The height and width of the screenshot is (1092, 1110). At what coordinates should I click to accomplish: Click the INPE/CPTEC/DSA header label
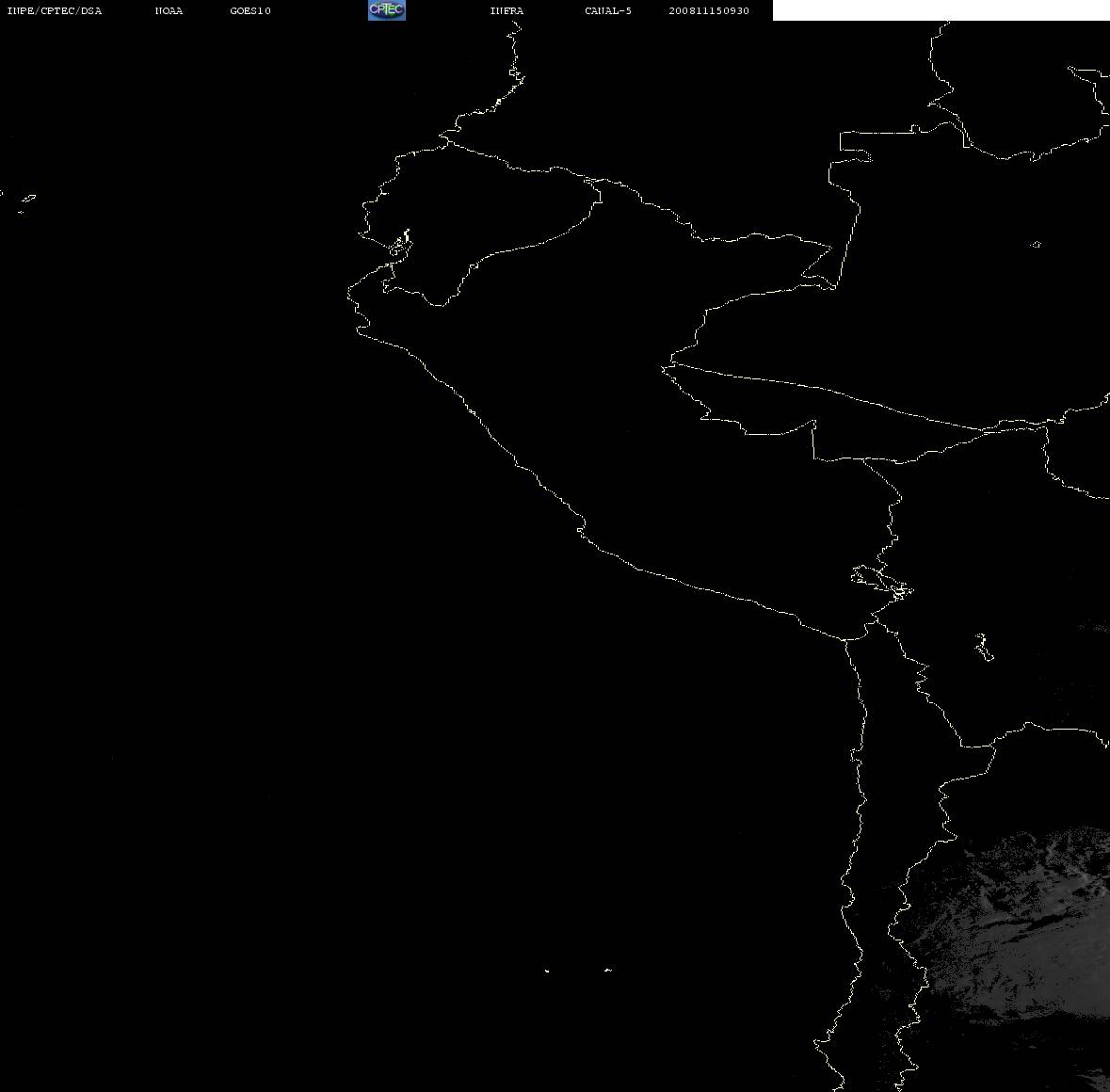(x=55, y=10)
